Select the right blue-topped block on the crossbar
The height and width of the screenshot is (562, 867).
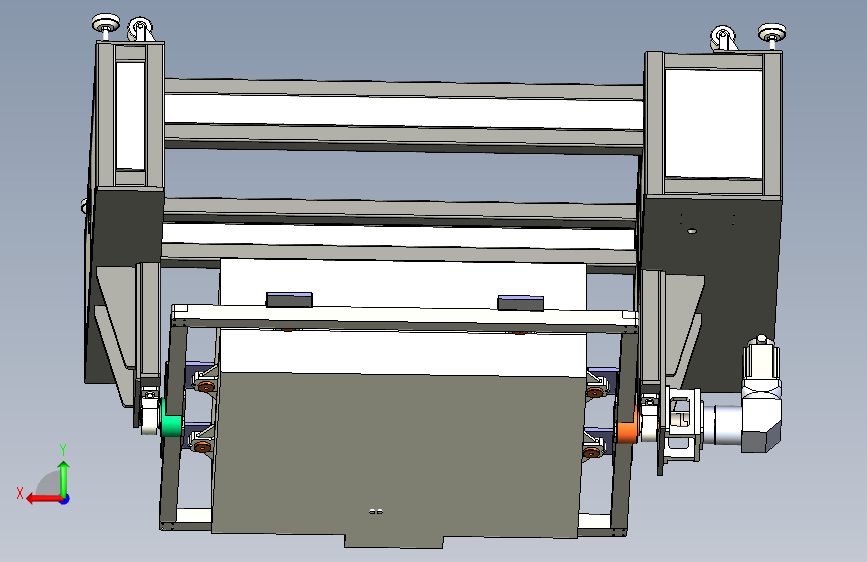tap(520, 303)
